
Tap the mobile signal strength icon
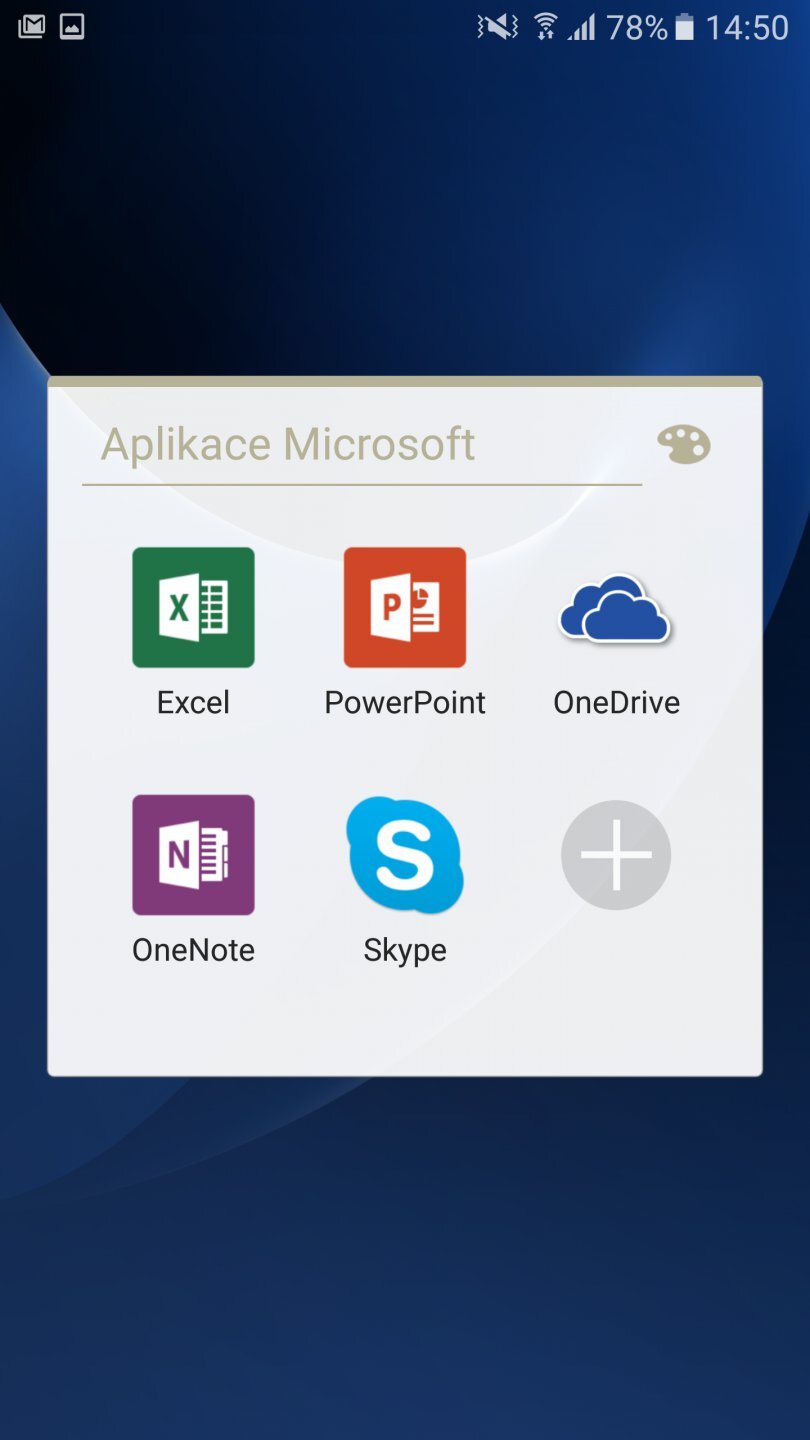[x=581, y=27]
